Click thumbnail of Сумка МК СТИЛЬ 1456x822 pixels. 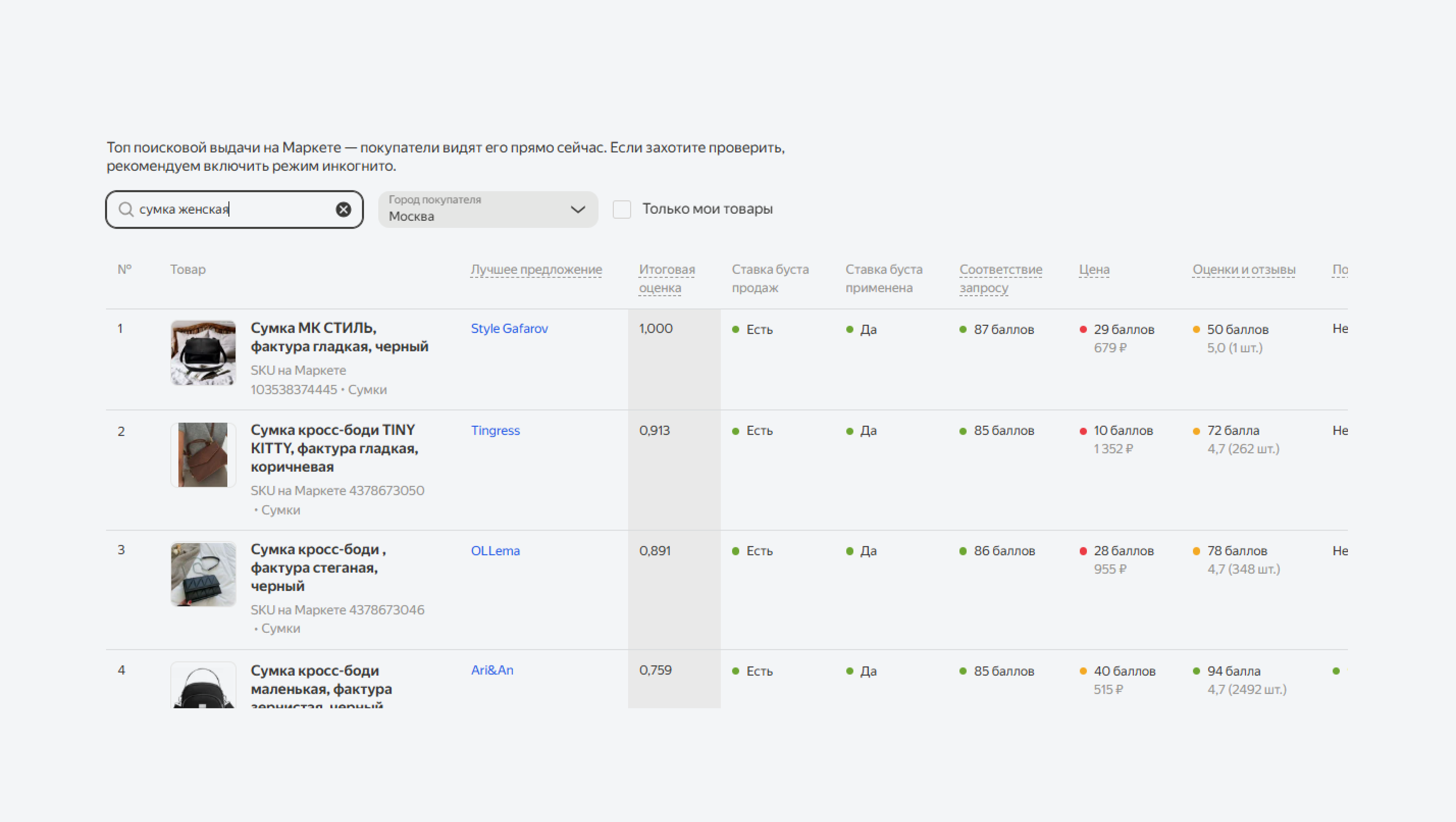203,353
